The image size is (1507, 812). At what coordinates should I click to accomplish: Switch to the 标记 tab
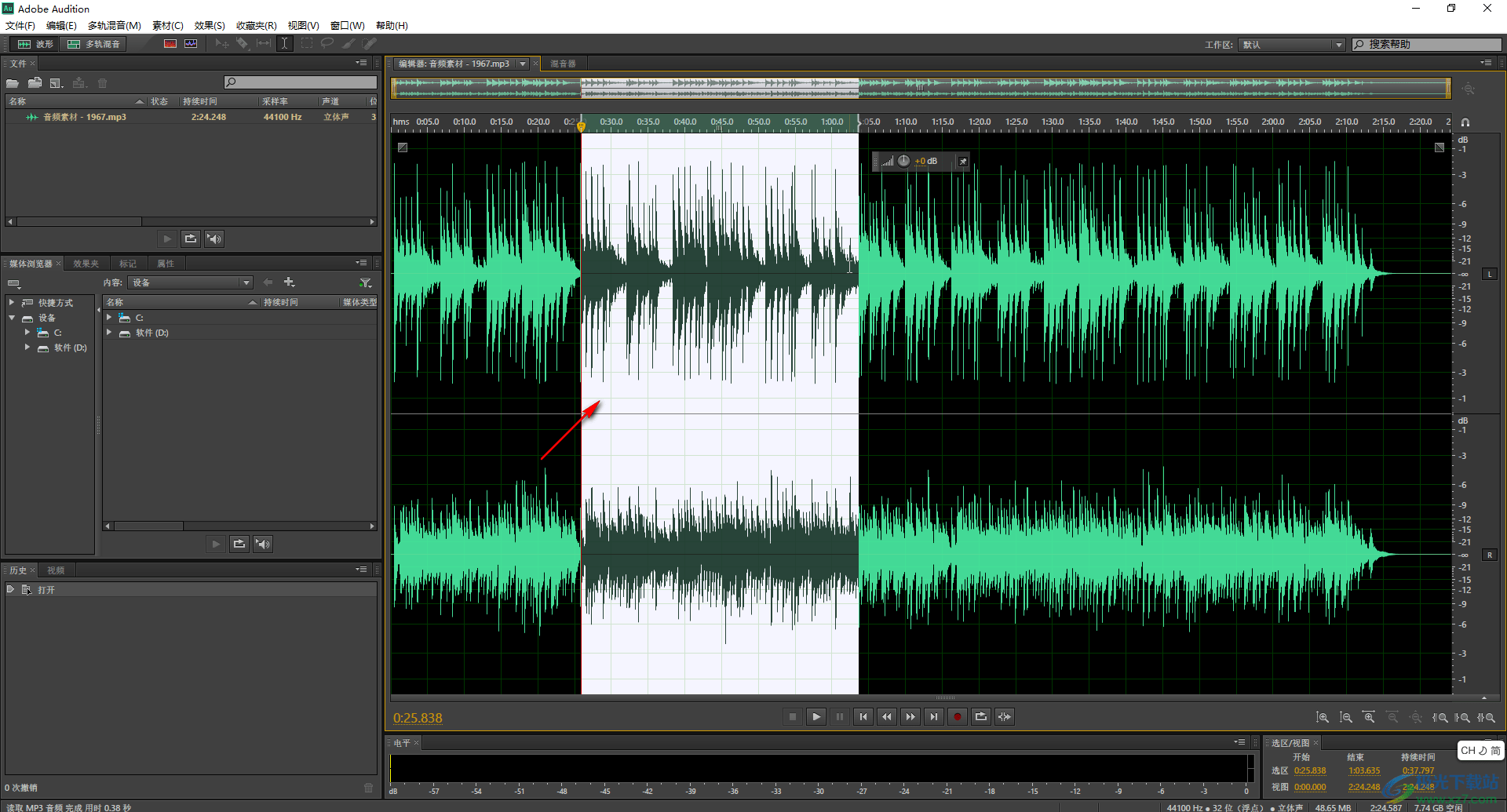[128, 264]
